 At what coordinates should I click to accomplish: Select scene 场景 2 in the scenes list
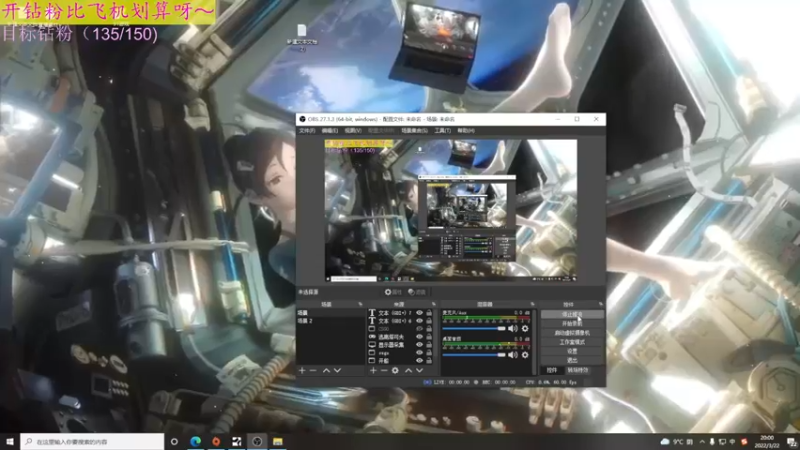click(x=331, y=321)
